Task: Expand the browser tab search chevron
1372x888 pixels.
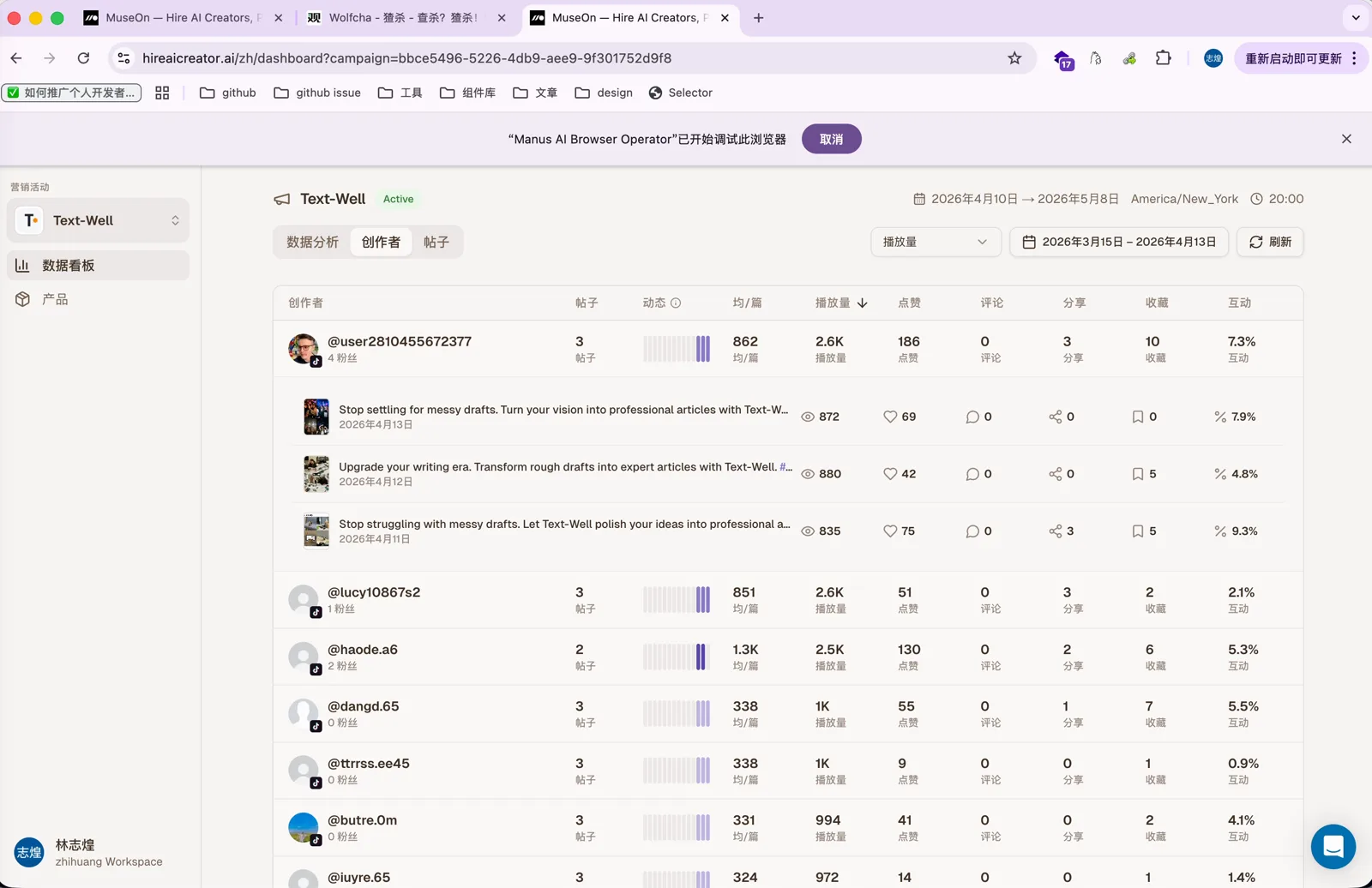Action: click(1356, 18)
